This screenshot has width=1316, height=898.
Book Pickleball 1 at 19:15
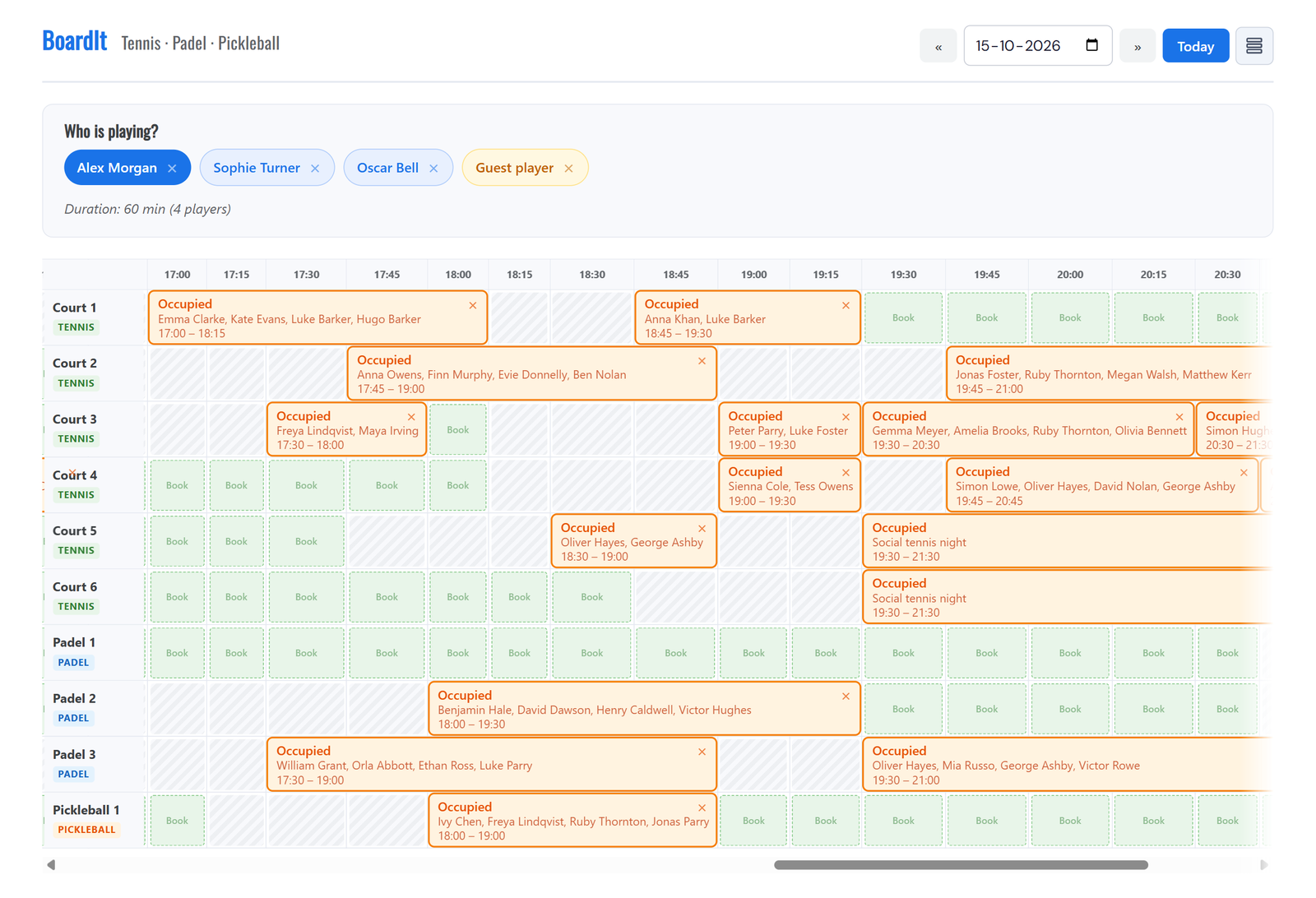point(826,821)
